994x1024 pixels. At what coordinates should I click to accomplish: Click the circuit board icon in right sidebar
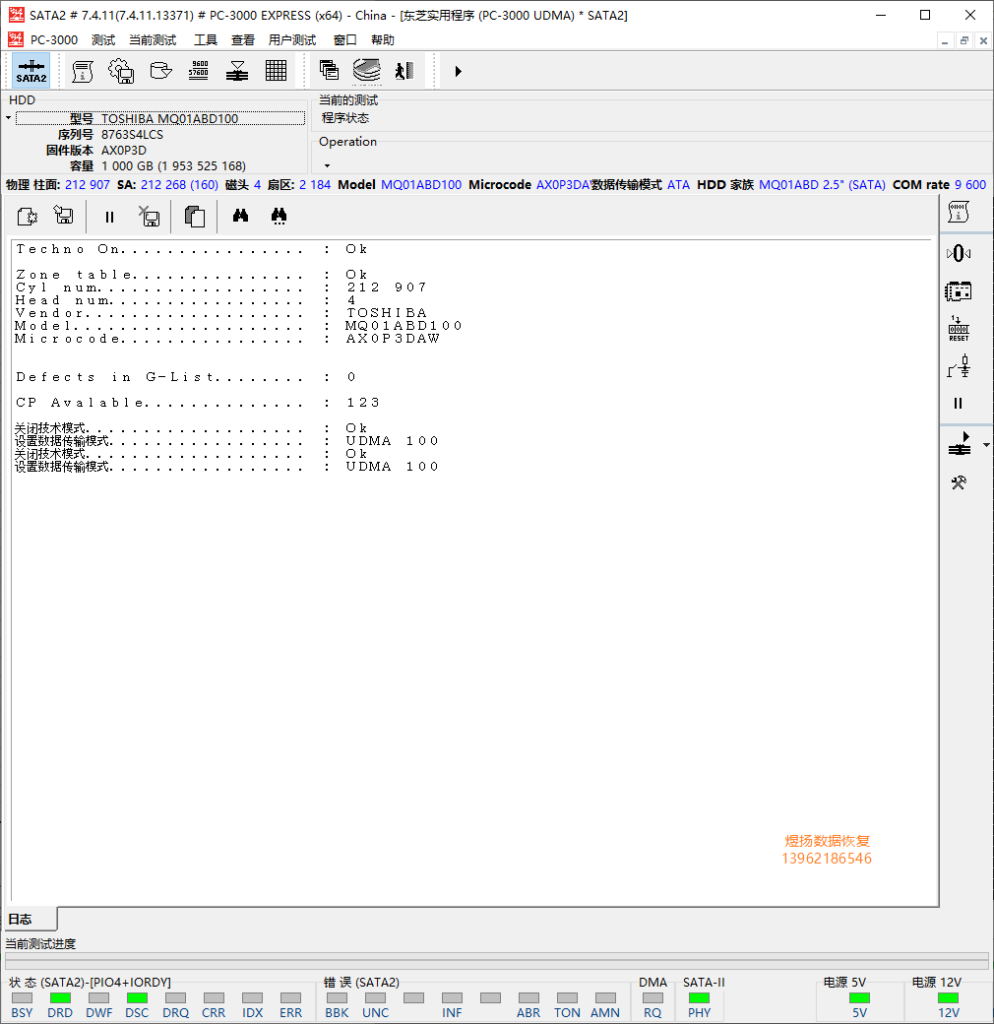point(958,291)
